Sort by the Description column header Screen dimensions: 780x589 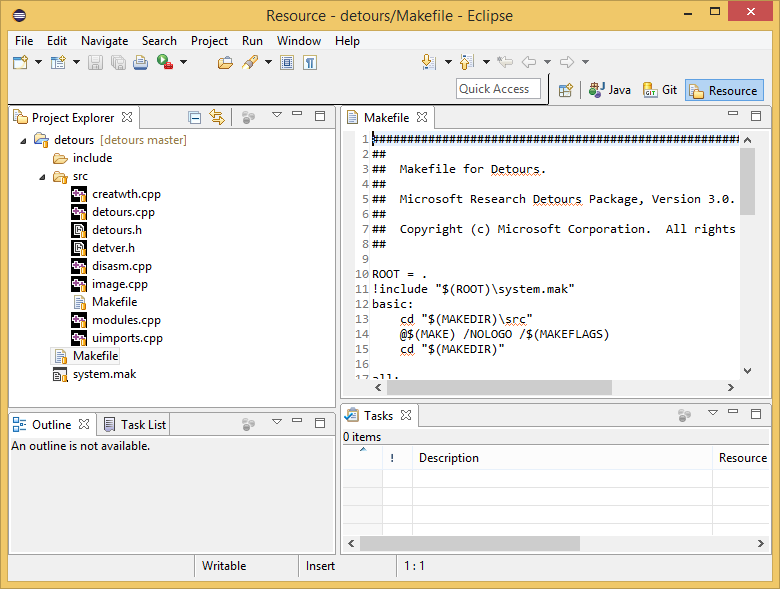[562, 458]
